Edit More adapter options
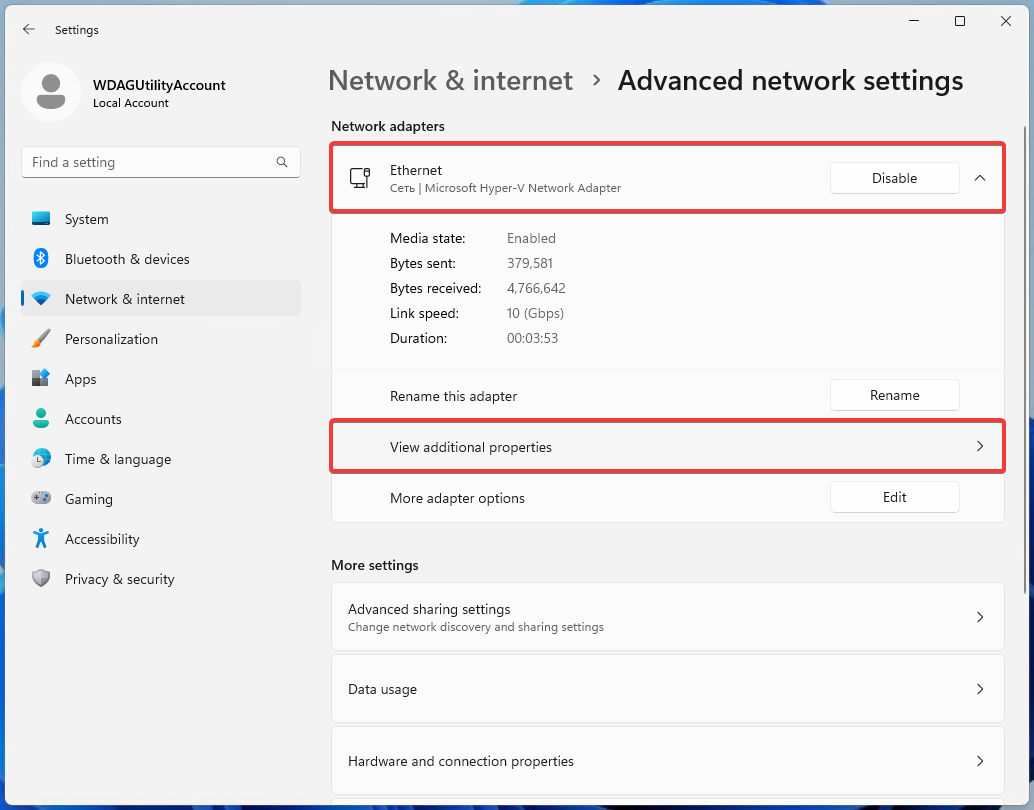Viewport: 1034px width, 810px height. 894,497
